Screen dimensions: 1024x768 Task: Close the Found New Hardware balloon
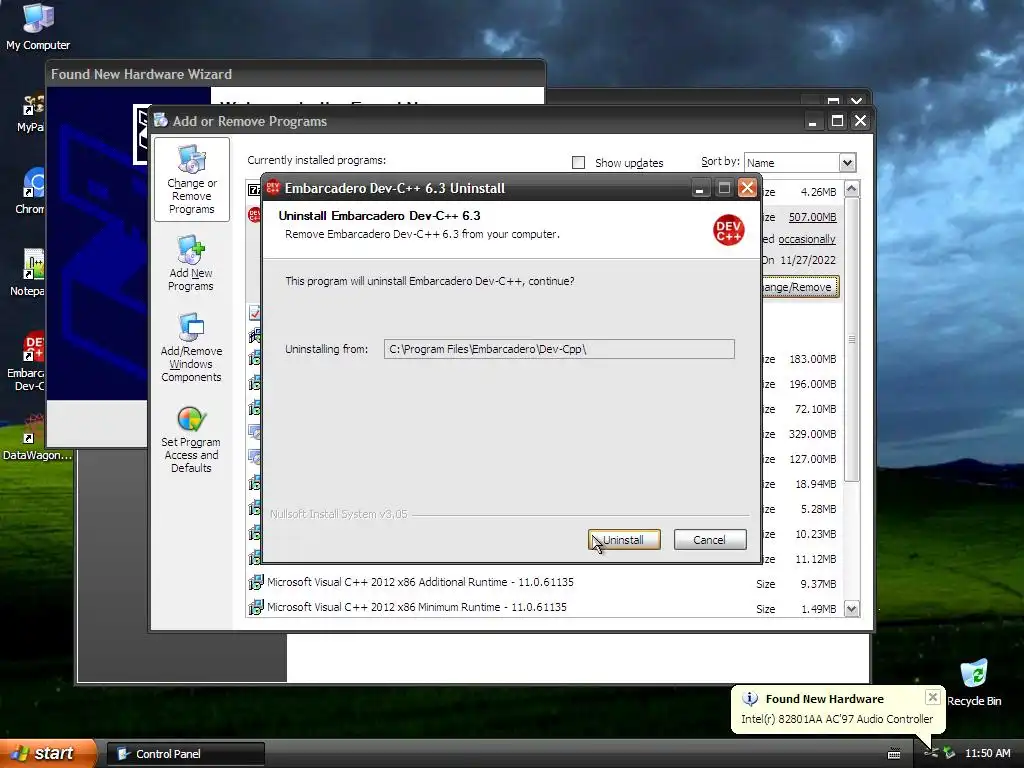933,697
